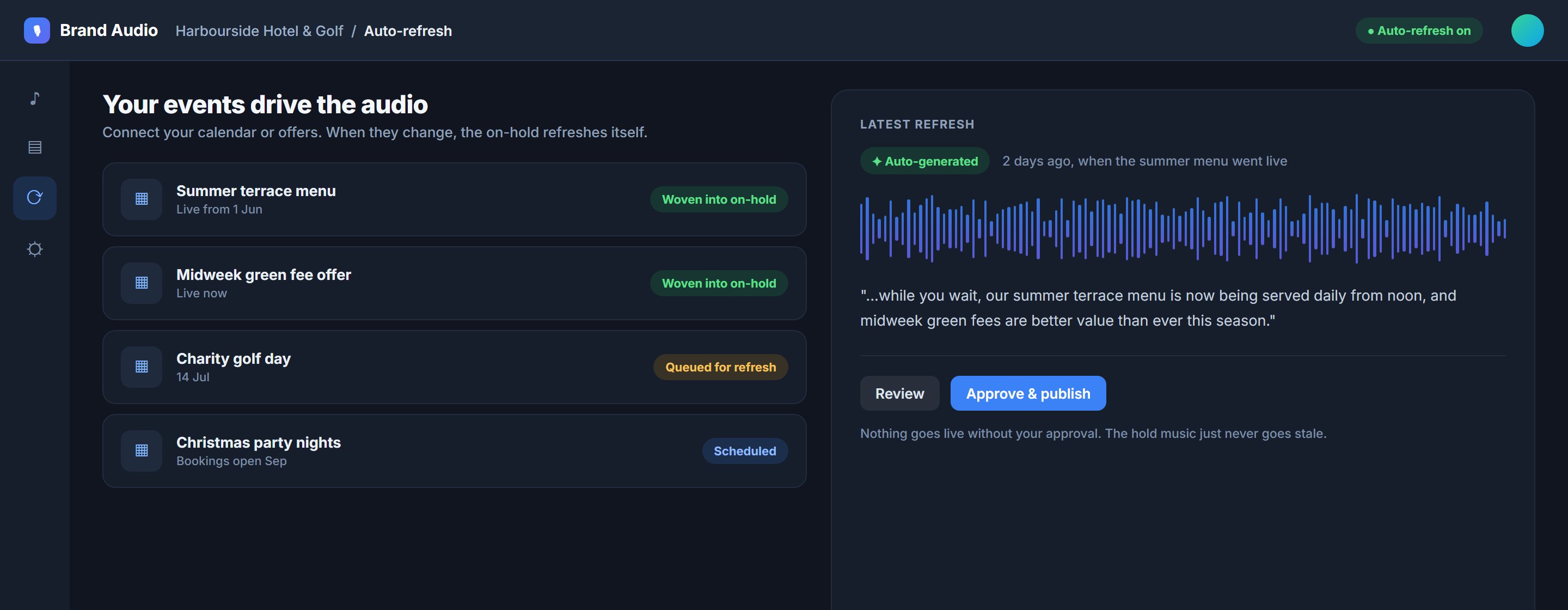Viewport: 1568px width, 610px height.
Task: Click the Queued for refresh status badge
Action: 721,367
